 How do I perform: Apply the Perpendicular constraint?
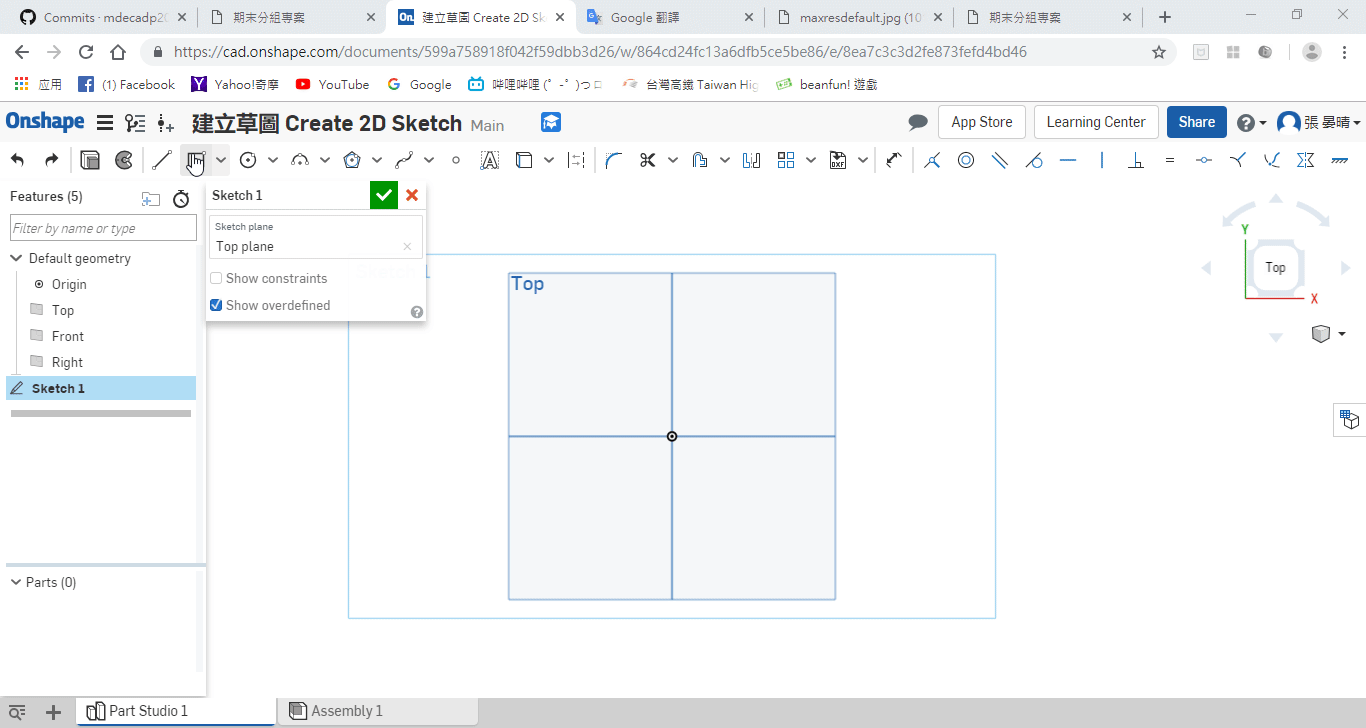click(x=1136, y=160)
